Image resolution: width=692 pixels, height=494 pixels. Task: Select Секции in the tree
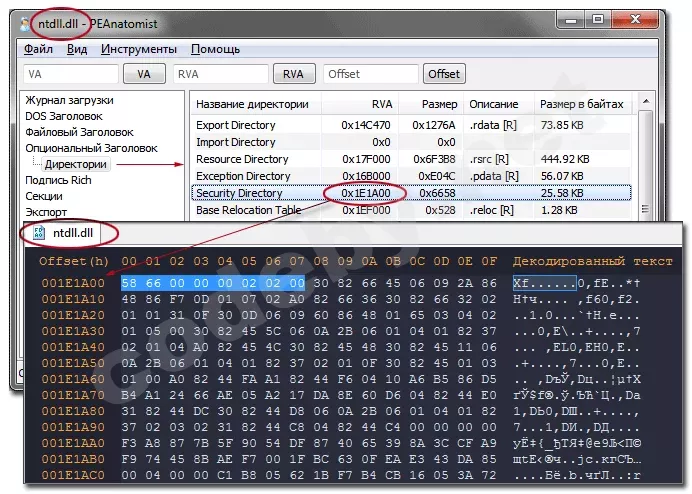point(44,196)
